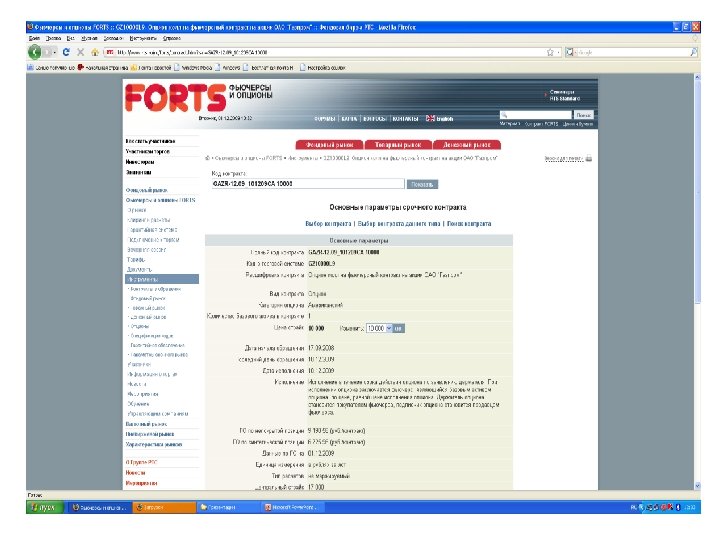Open the second Firefox menu (Edit)
The width and height of the screenshot is (720, 540).
(x=53, y=39)
